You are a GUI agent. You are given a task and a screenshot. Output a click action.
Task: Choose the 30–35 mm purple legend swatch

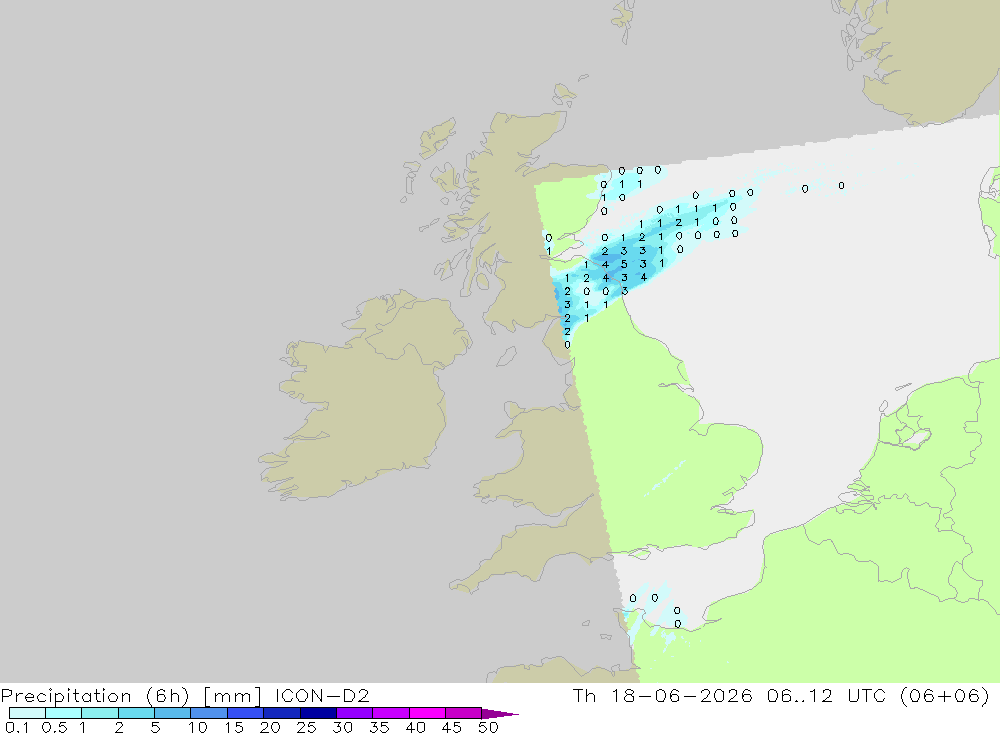tap(354, 713)
